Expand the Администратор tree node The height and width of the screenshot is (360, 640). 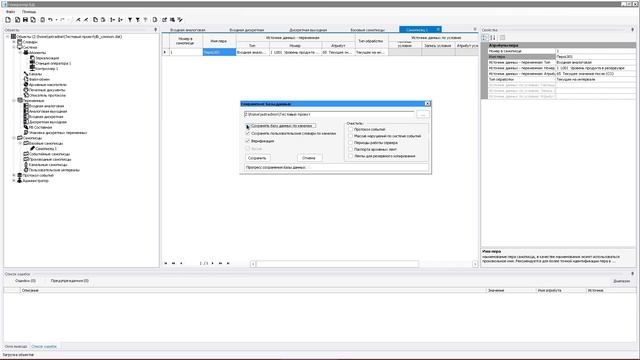(x=14, y=180)
